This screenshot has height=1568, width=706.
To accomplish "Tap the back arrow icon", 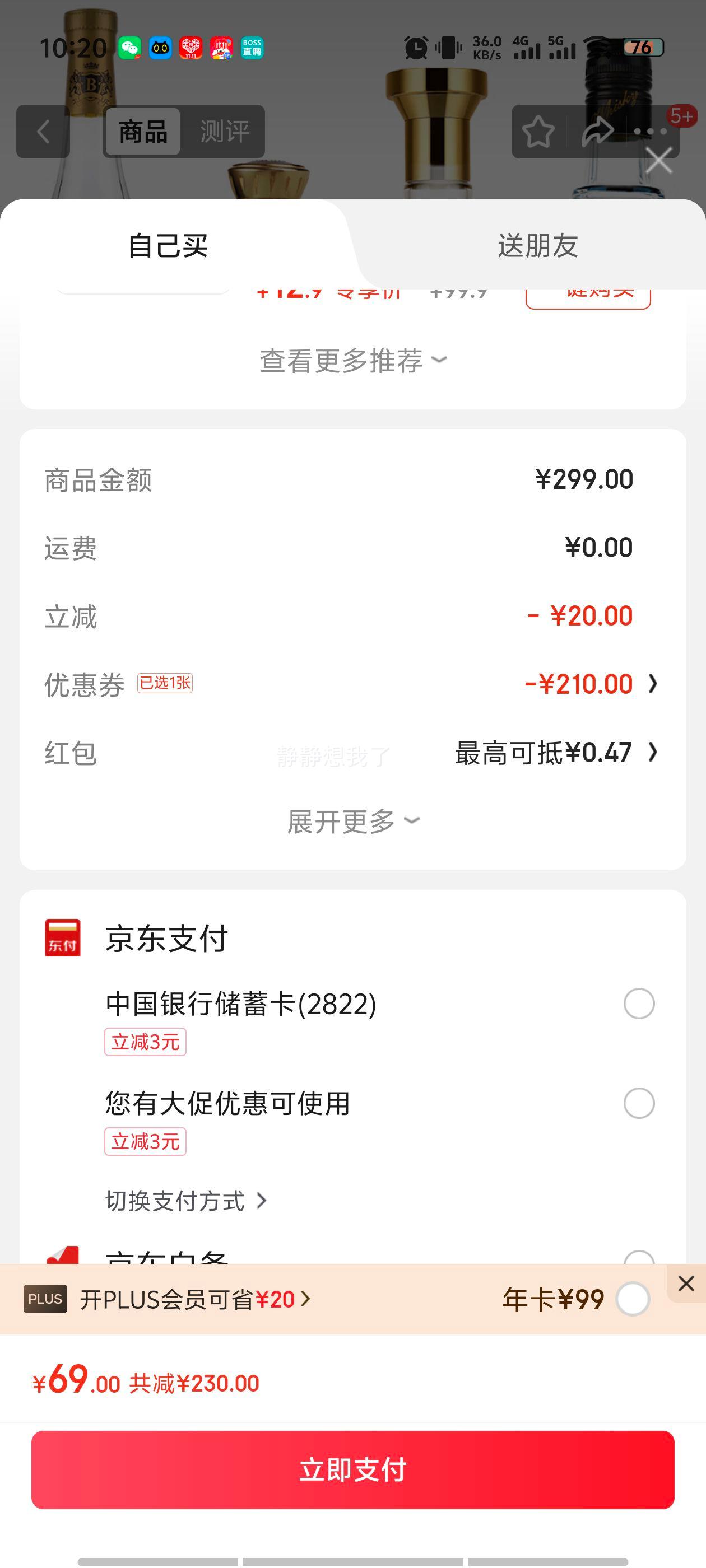I will coord(43,132).
